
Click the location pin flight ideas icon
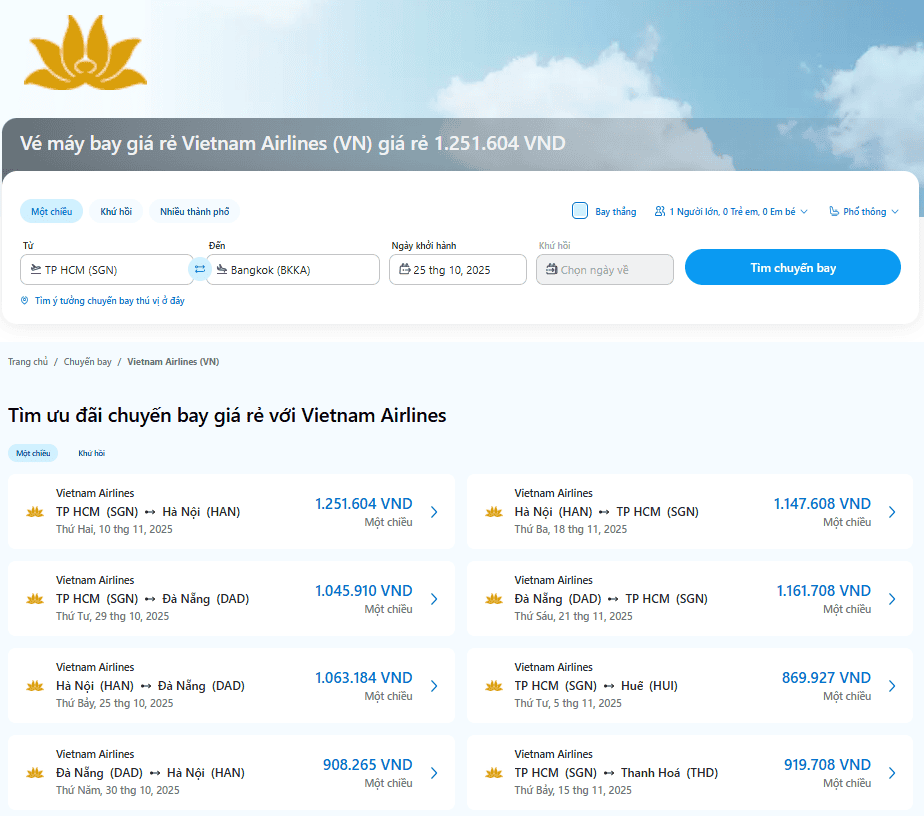pyautogui.click(x=25, y=301)
